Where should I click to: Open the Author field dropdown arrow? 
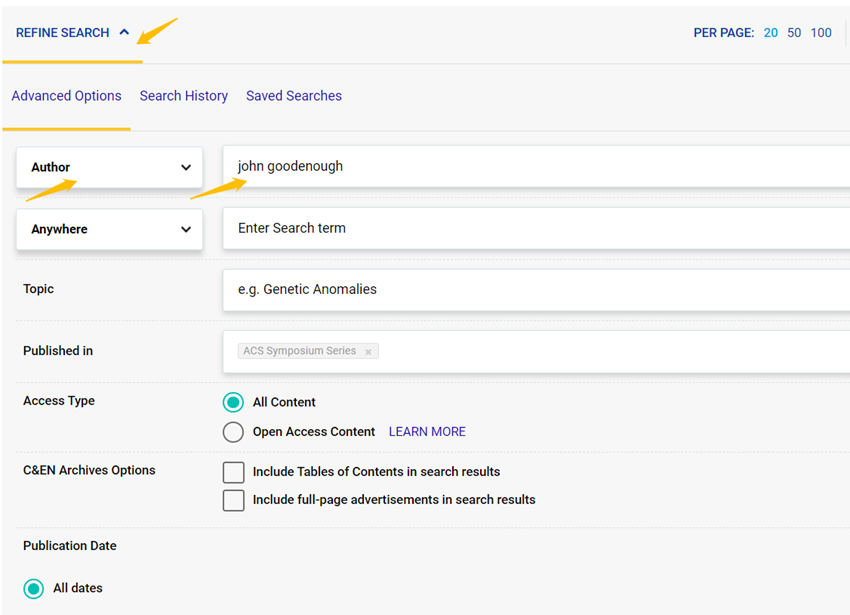(186, 168)
